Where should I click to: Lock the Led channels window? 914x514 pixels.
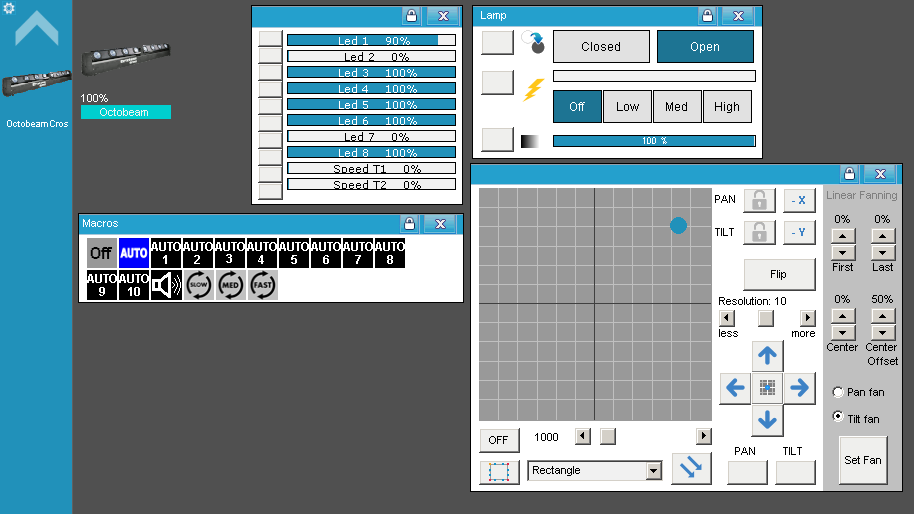(x=412, y=16)
